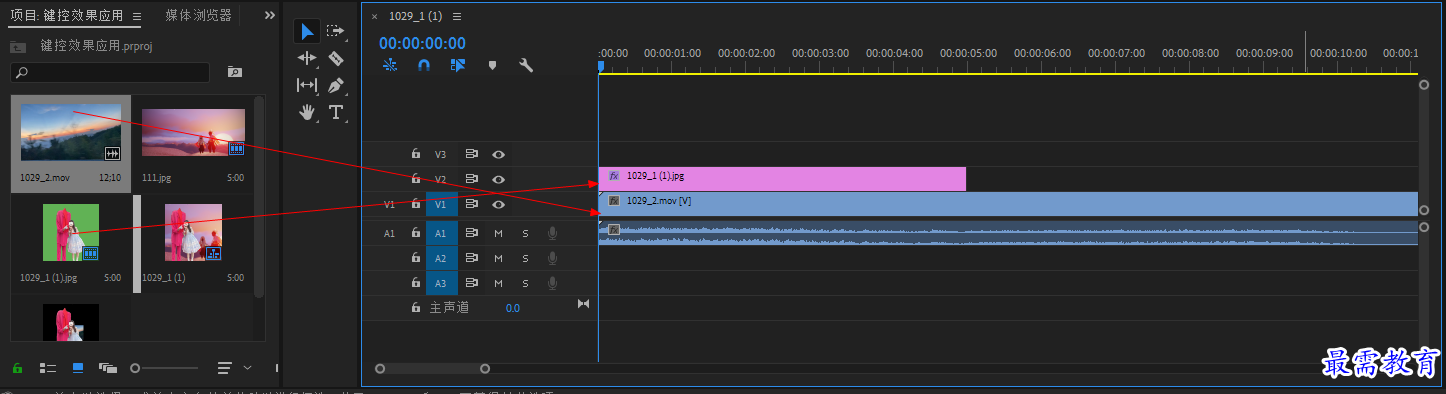This screenshot has width=1446, height=394.
Task: Click the 00:00:00:00 playhead timecode
Action: click(422, 43)
